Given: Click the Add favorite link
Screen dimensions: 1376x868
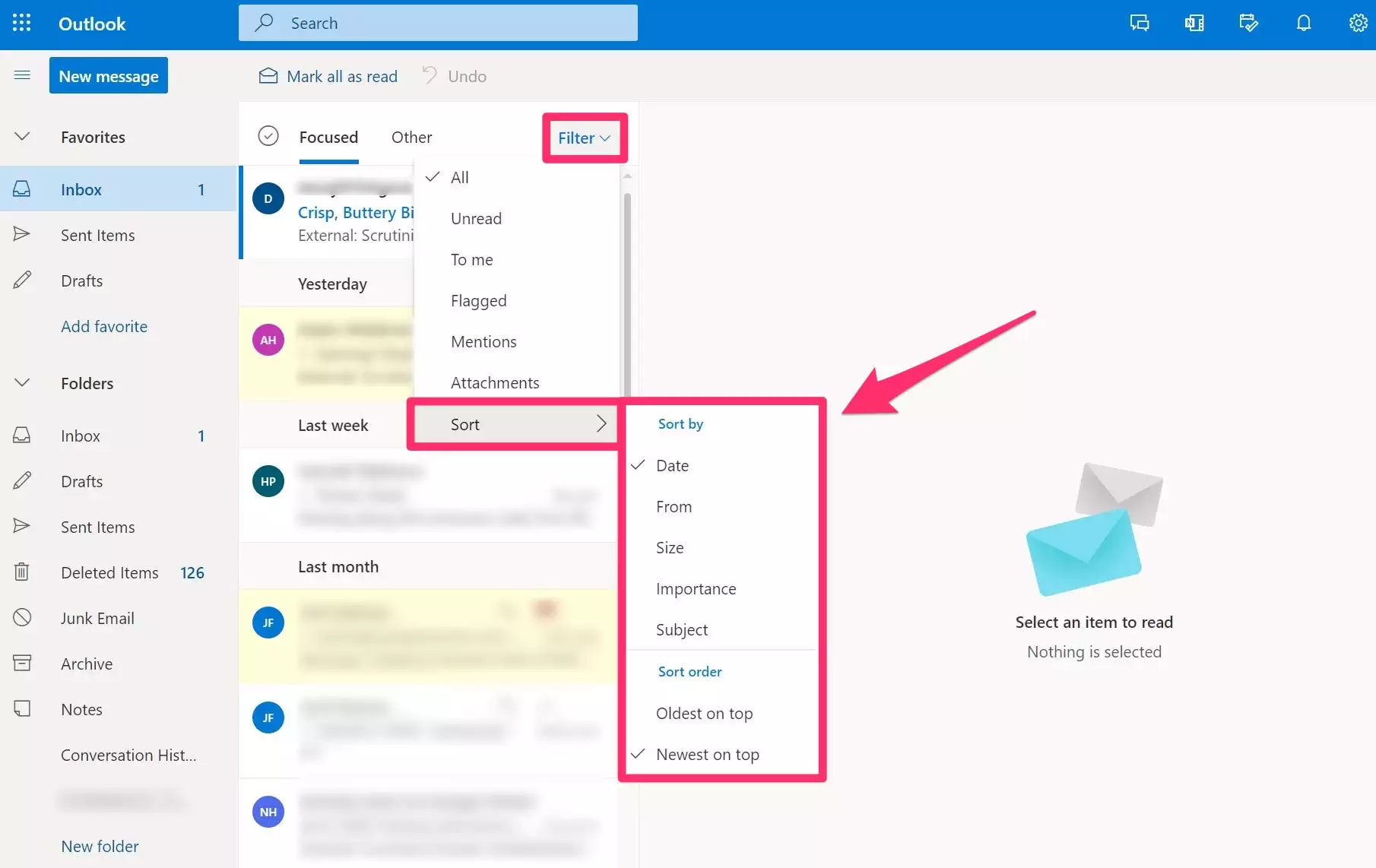Looking at the screenshot, I should click(104, 326).
